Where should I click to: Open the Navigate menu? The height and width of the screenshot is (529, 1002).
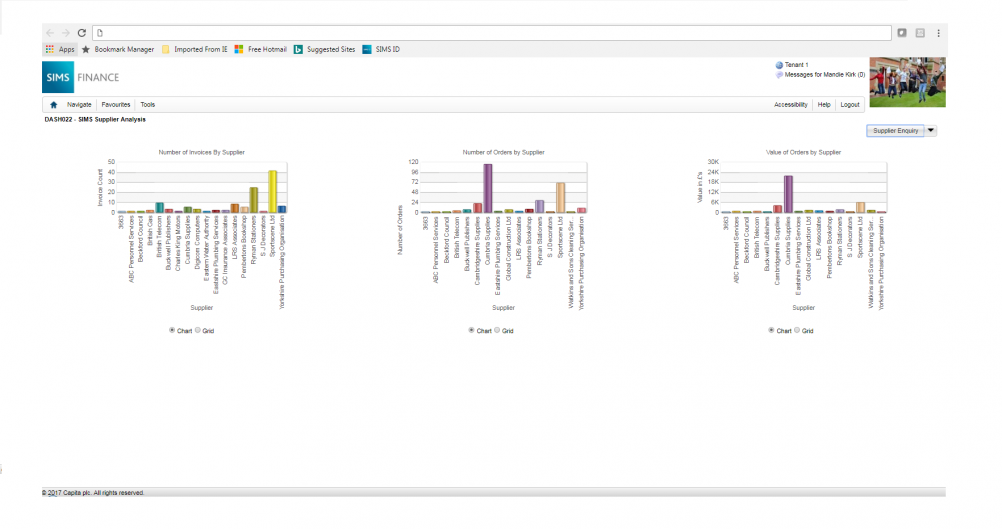click(x=79, y=105)
